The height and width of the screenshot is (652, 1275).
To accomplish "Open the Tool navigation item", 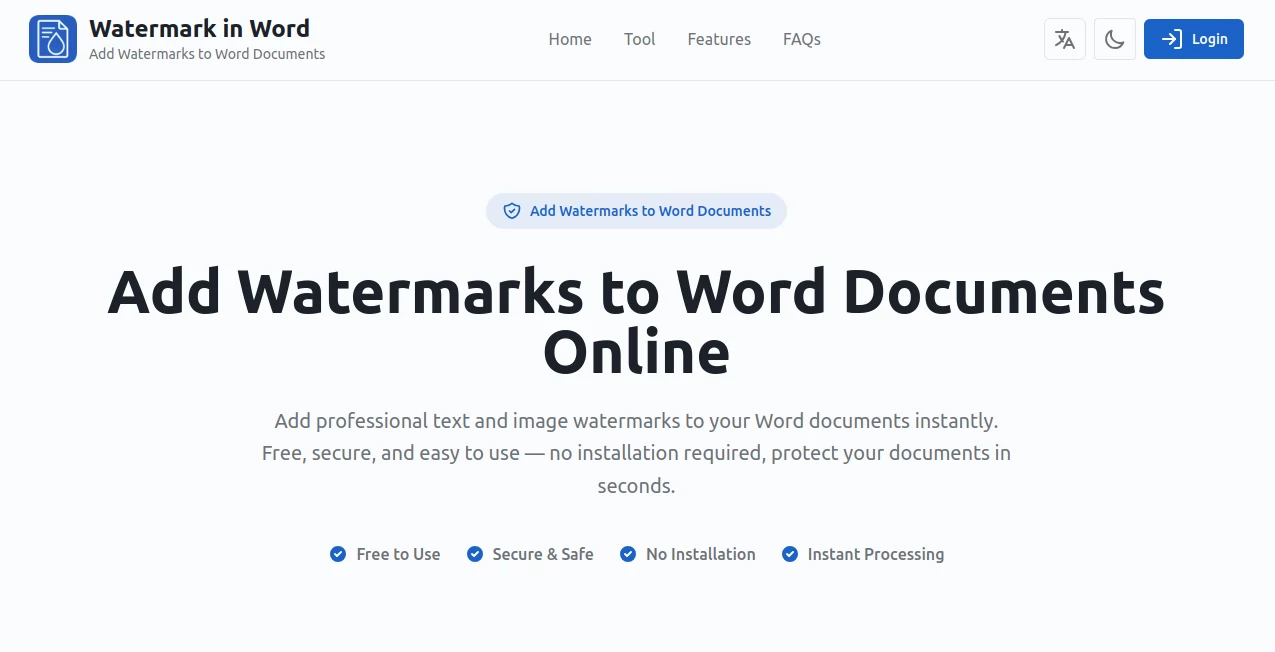I will [639, 39].
